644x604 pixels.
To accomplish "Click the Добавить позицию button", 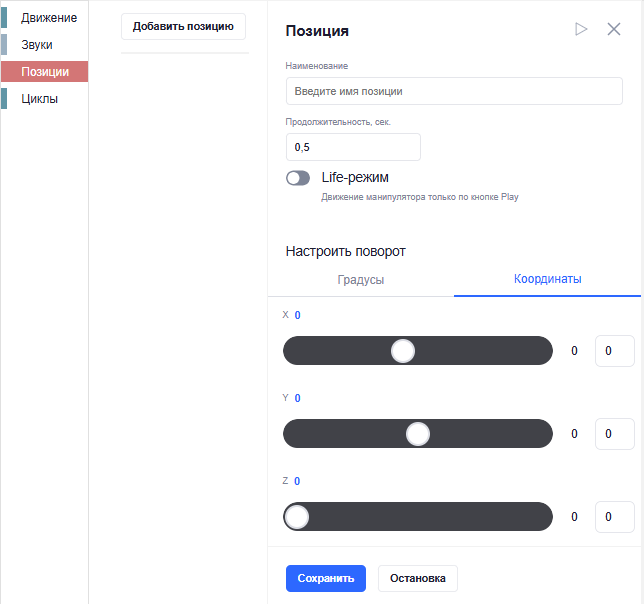I will point(183,26).
